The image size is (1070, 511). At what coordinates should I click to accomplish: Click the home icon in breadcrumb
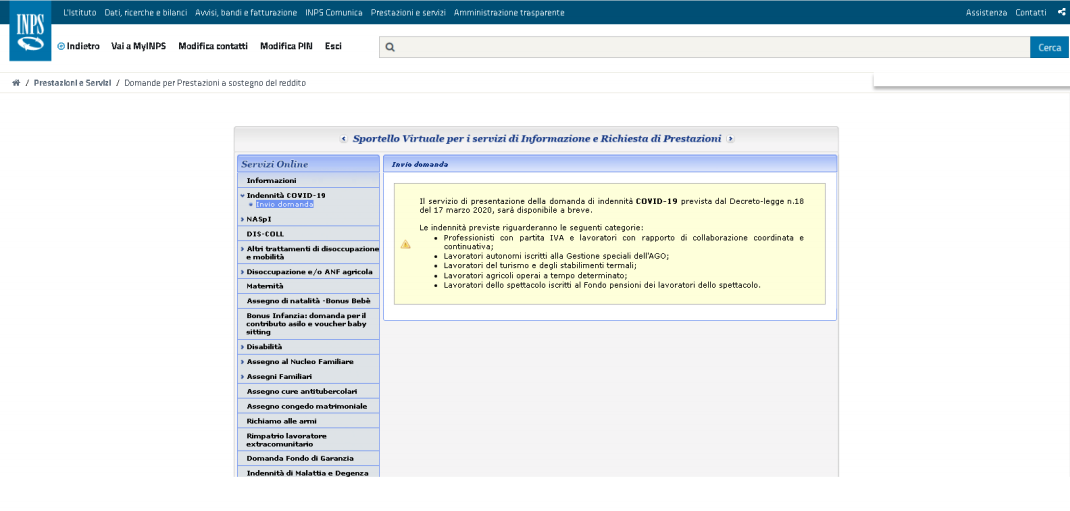16,83
